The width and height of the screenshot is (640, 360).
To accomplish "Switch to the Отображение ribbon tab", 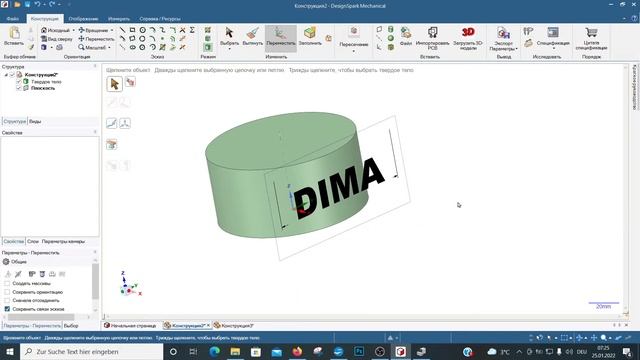I will (x=83, y=19).
